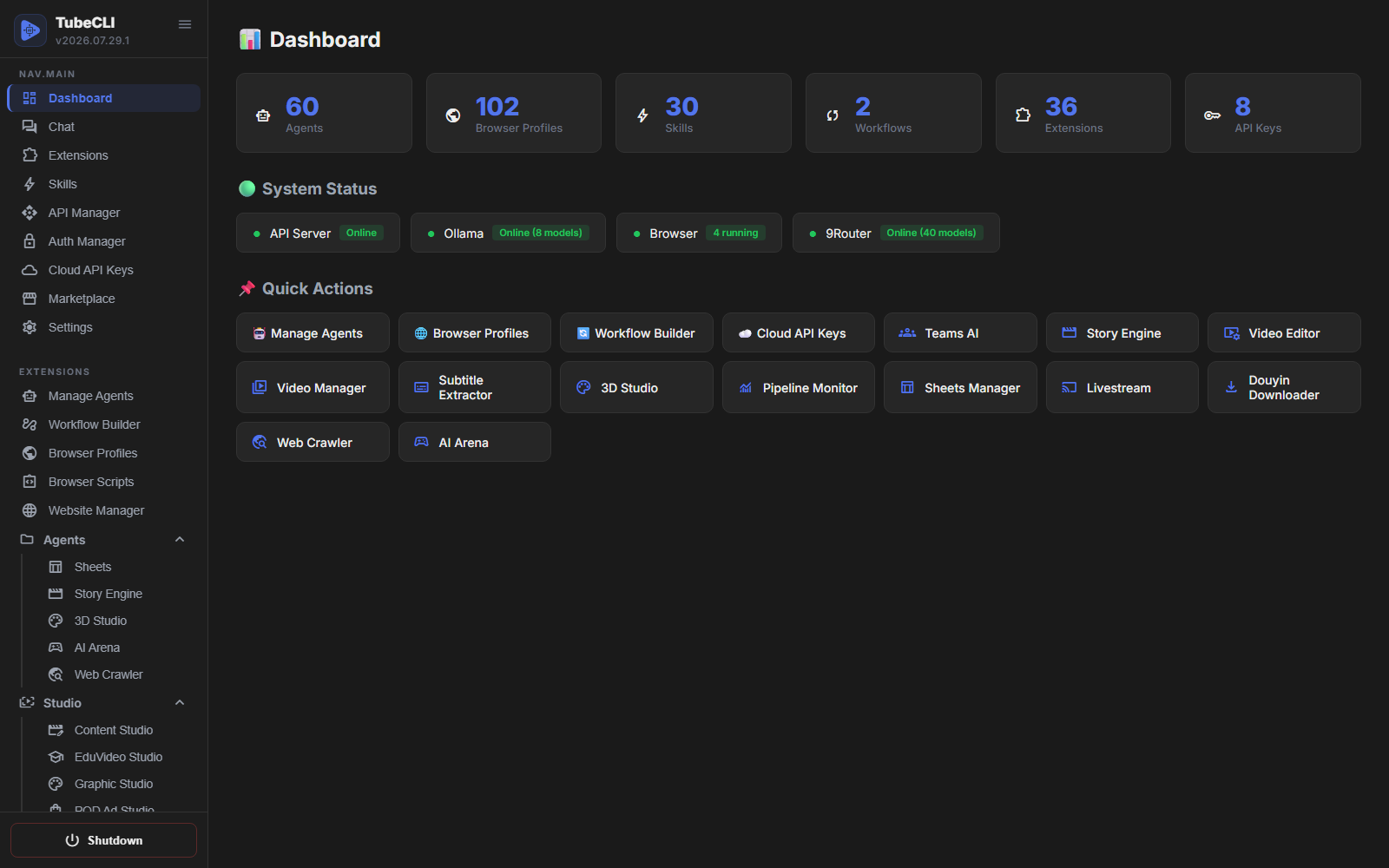Click the Video Editor quick action icon
The width and height of the screenshot is (1389, 868).
[x=1232, y=333]
